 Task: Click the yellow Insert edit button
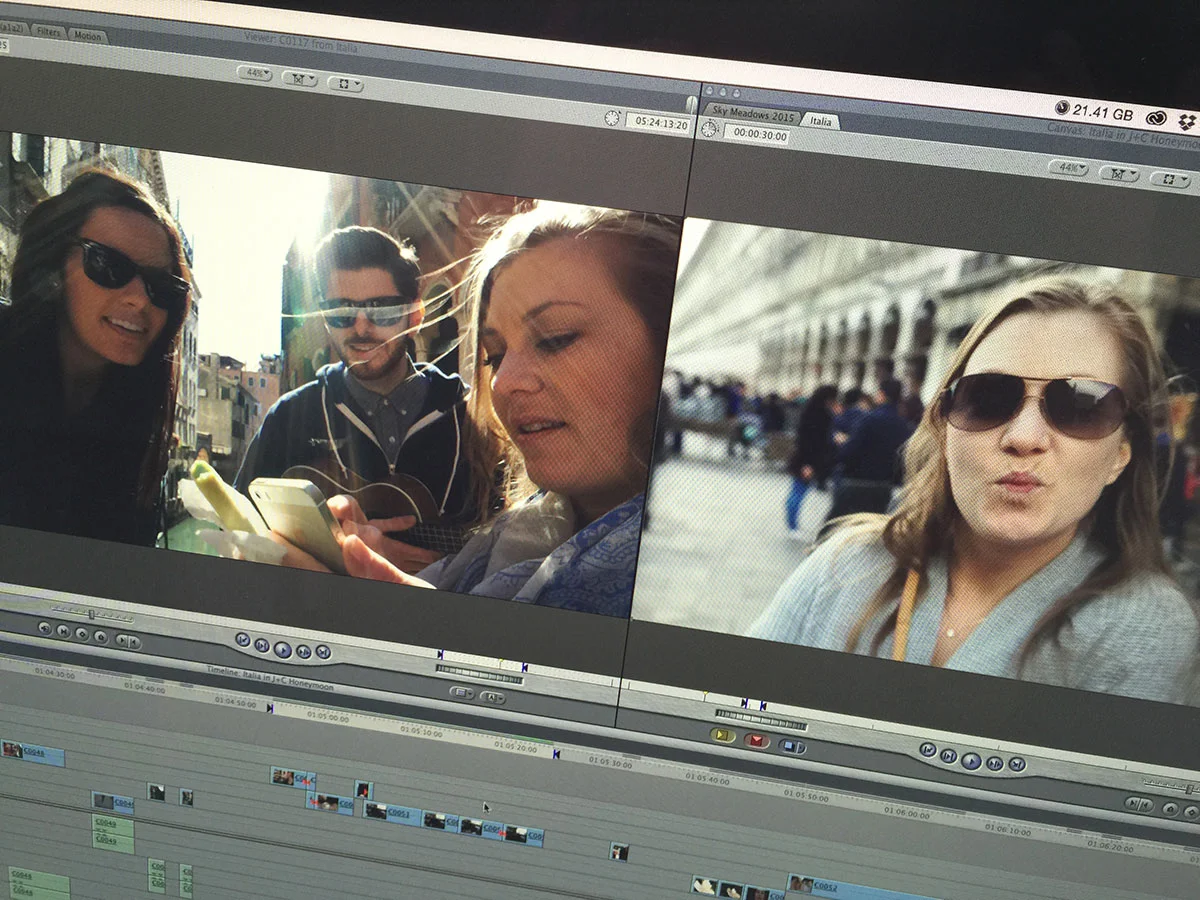[x=723, y=735]
